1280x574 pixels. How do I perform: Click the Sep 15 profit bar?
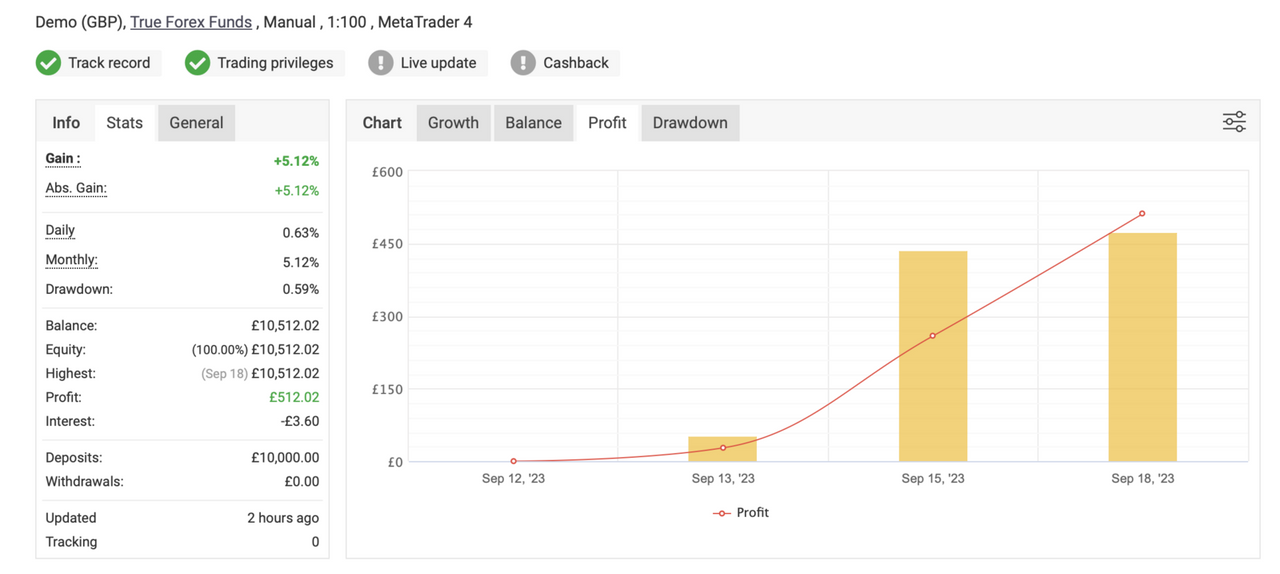pos(933,380)
